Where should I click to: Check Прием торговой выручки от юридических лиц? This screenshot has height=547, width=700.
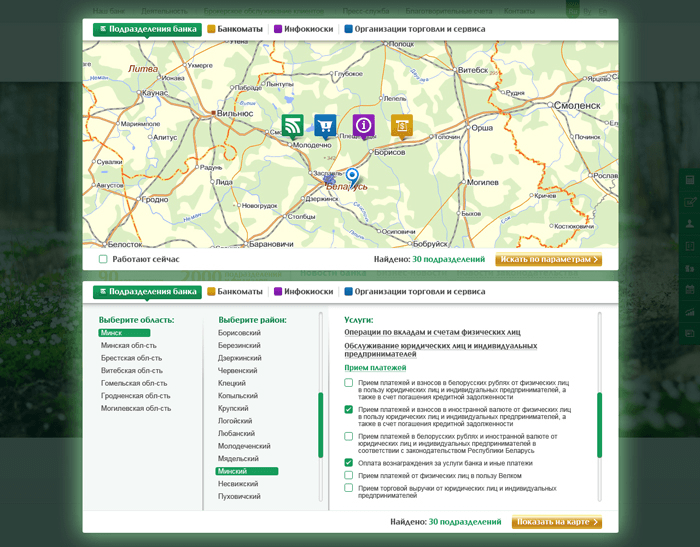tap(349, 488)
